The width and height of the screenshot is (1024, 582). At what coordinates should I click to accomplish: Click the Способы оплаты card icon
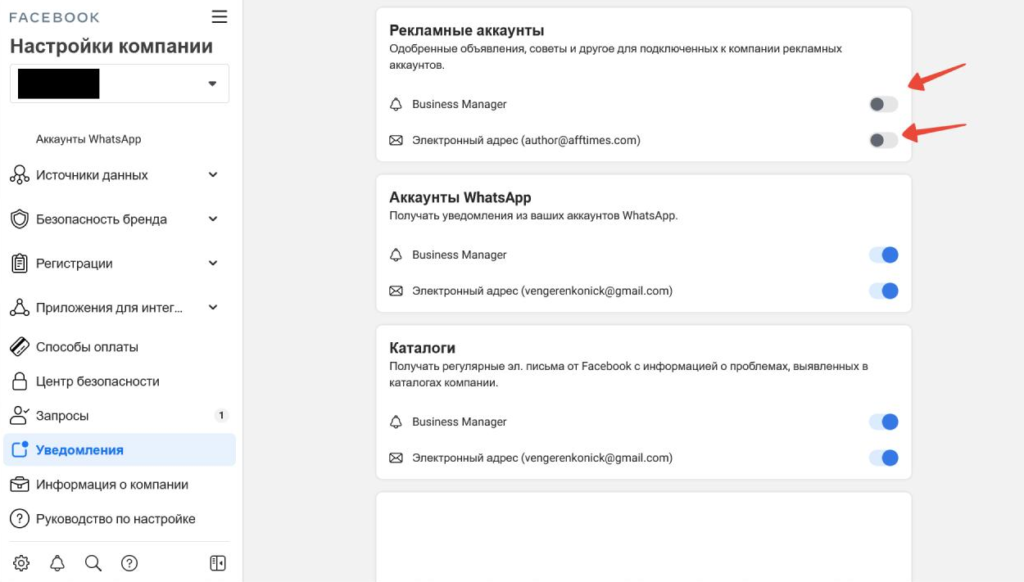20,347
